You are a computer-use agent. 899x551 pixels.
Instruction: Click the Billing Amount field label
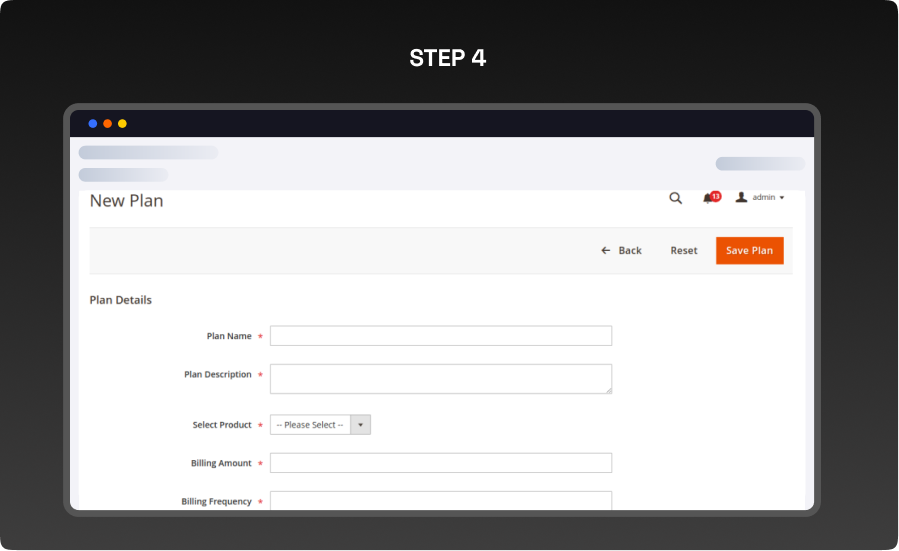(221, 464)
